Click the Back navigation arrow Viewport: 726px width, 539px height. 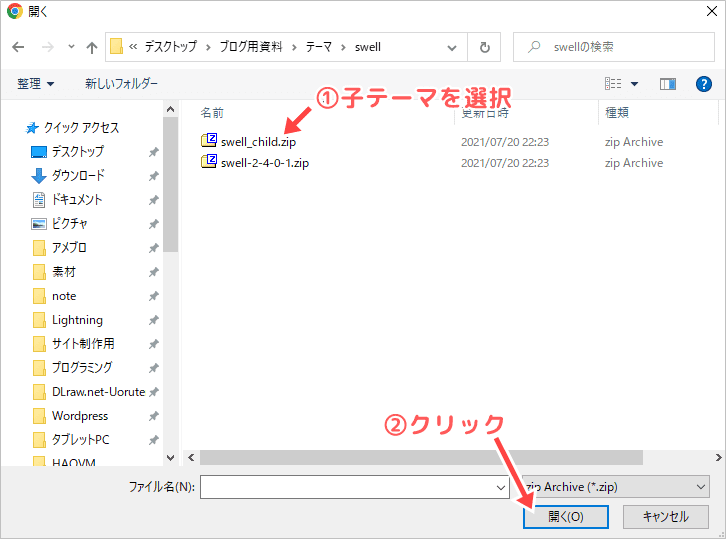click(x=19, y=47)
